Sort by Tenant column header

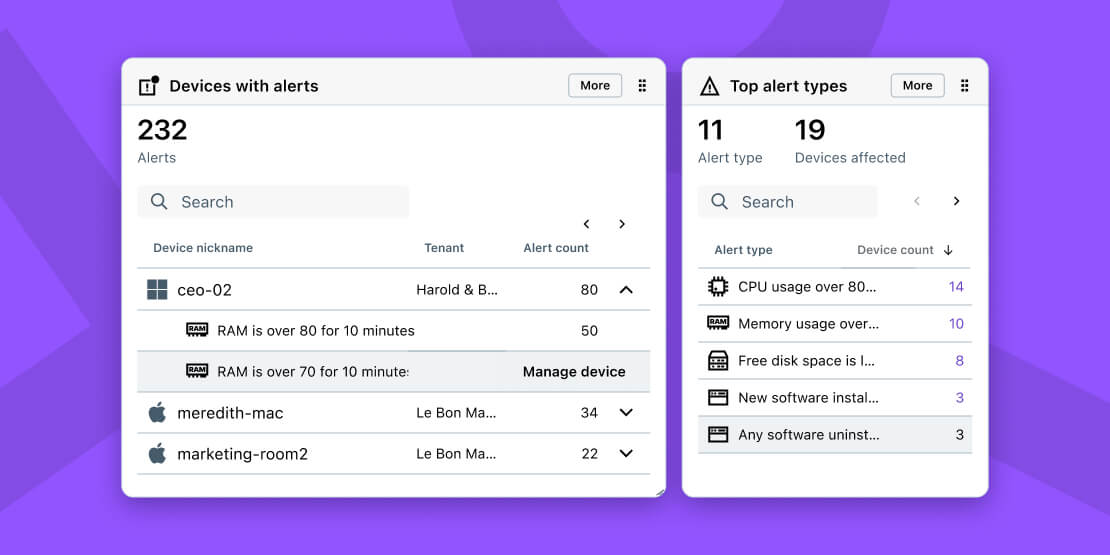(444, 248)
